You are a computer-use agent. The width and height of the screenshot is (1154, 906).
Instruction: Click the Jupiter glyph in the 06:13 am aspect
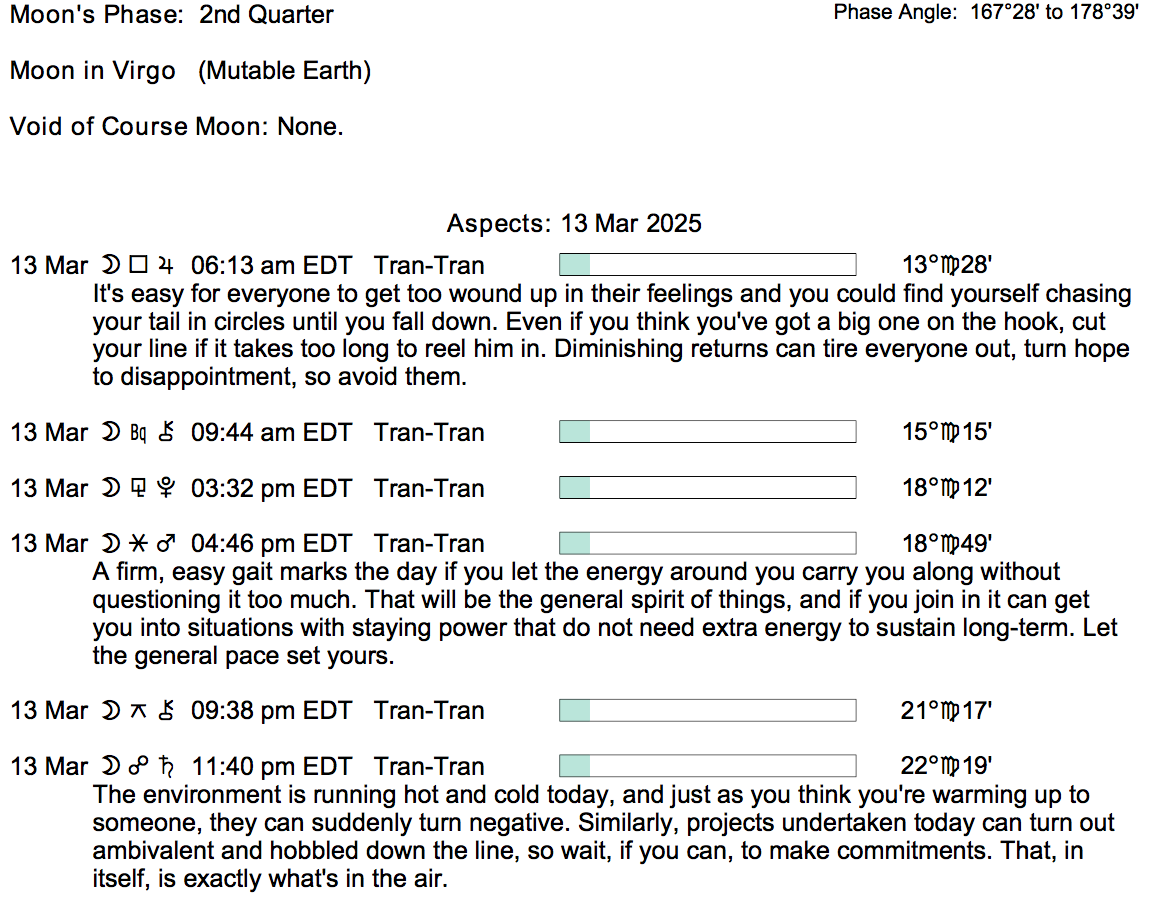pyautogui.click(x=167, y=266)
